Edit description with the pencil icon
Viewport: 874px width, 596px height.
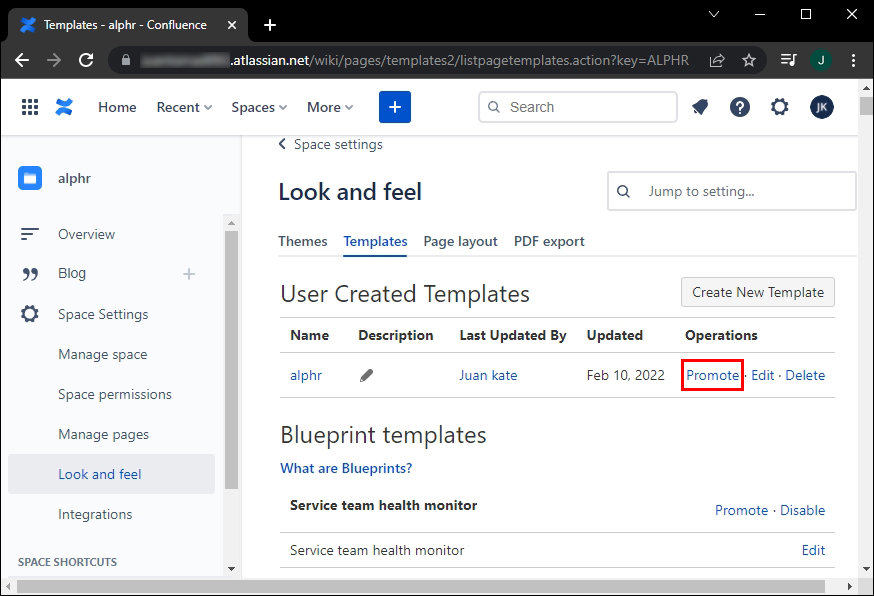point(367,375)
